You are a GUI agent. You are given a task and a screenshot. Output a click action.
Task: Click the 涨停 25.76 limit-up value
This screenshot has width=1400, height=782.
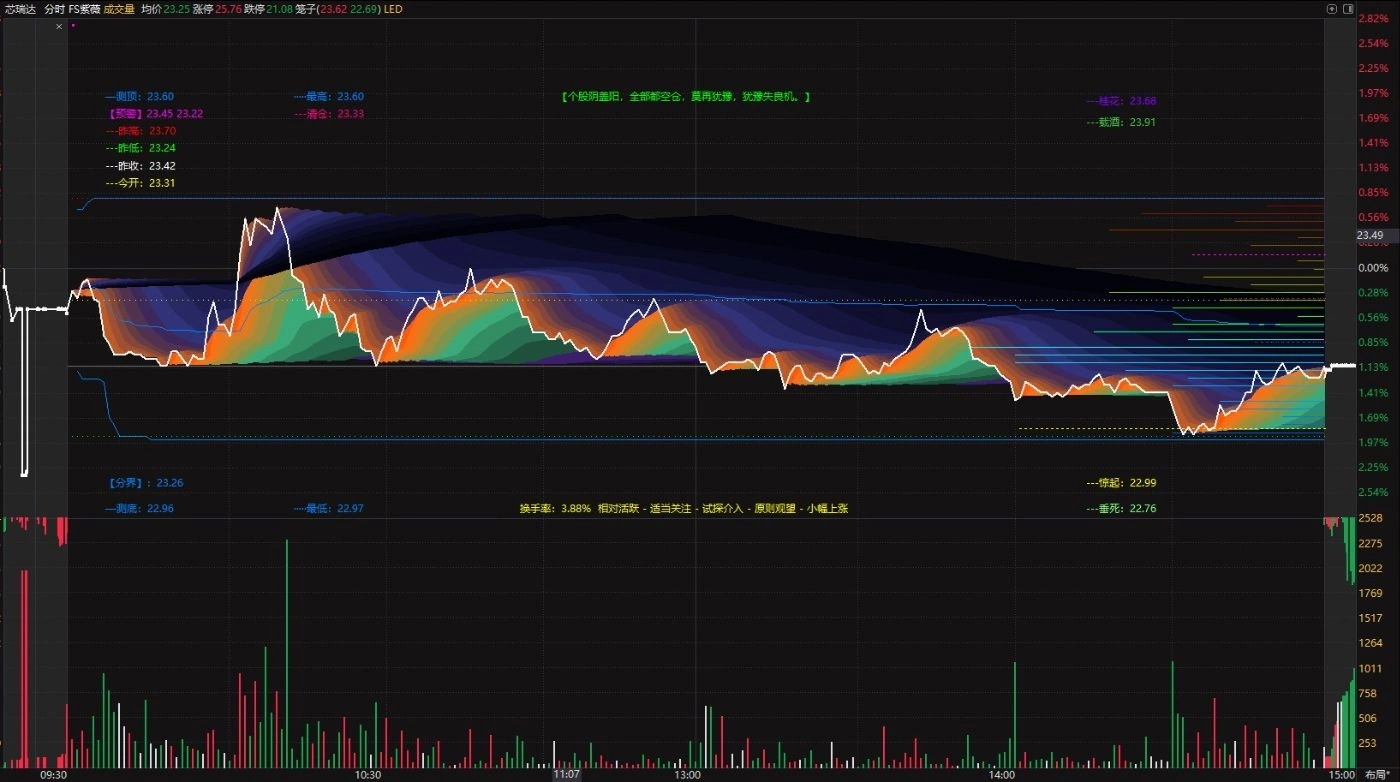click(x=217, y=9)
